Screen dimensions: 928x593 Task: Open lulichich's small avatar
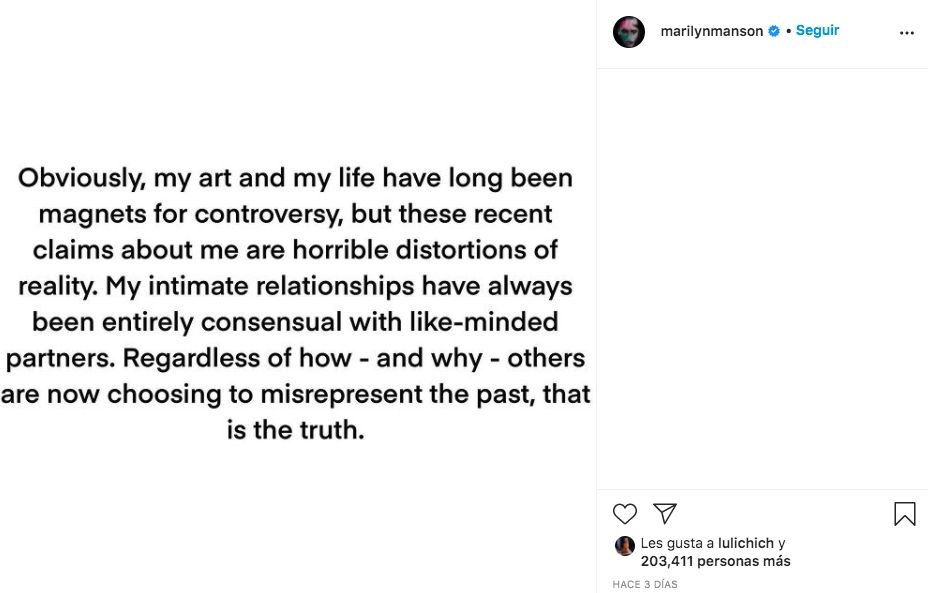point(625,545)
